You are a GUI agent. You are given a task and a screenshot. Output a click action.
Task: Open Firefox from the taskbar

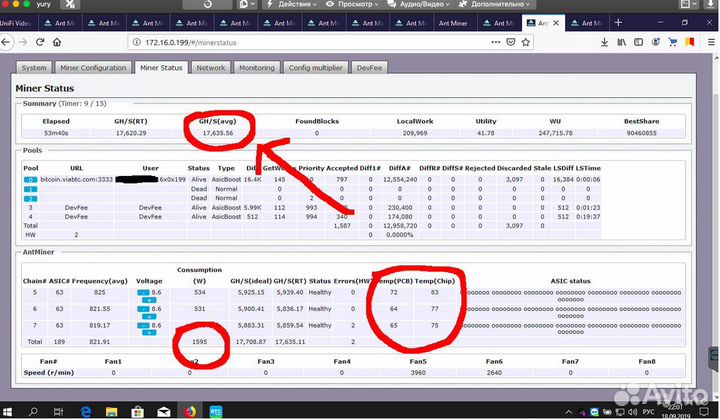pyautogui.click(x=190, y=410)
